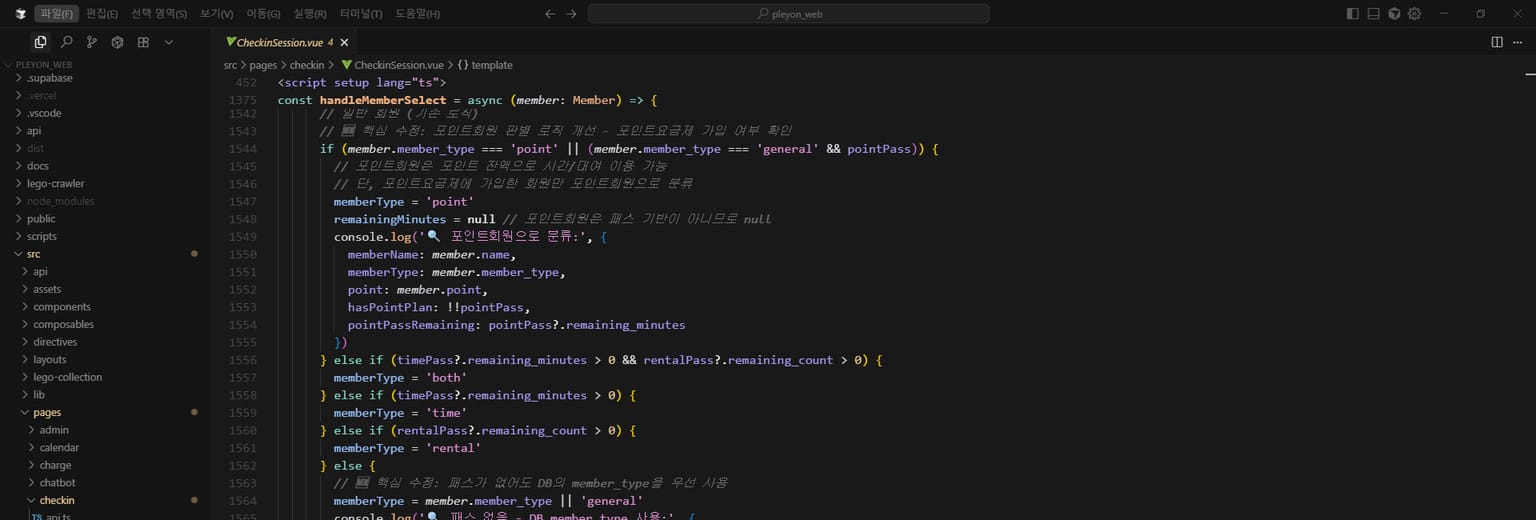Expand the dist folder

coord(105,148)
